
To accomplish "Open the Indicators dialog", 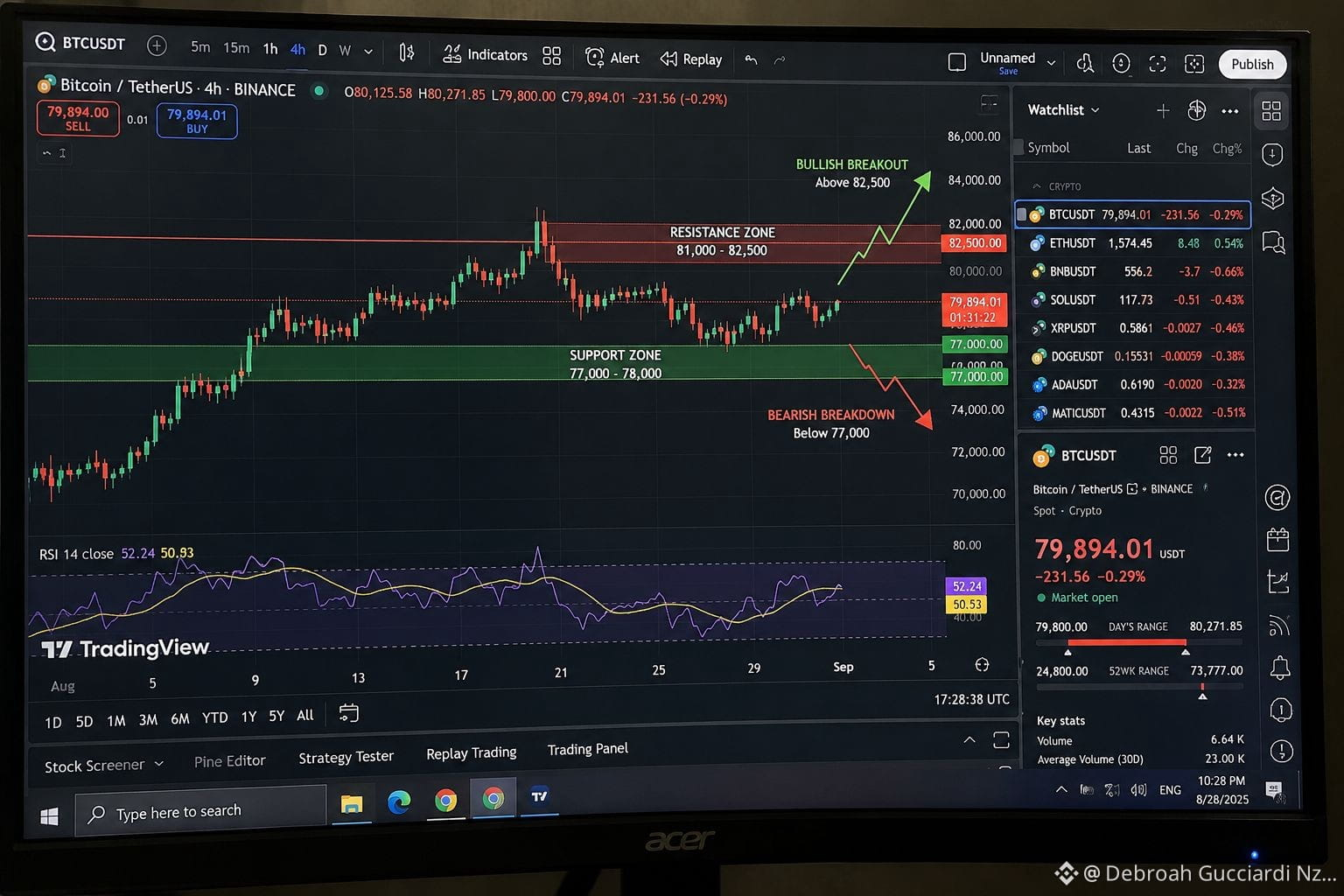I will click(485, 54).
